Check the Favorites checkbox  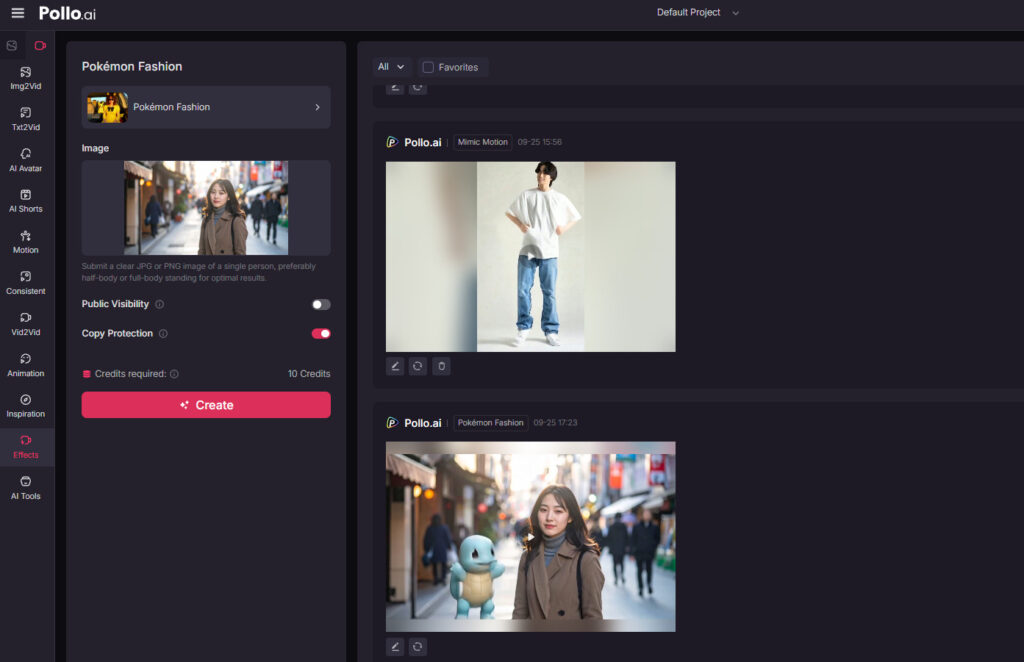point(428,67)
